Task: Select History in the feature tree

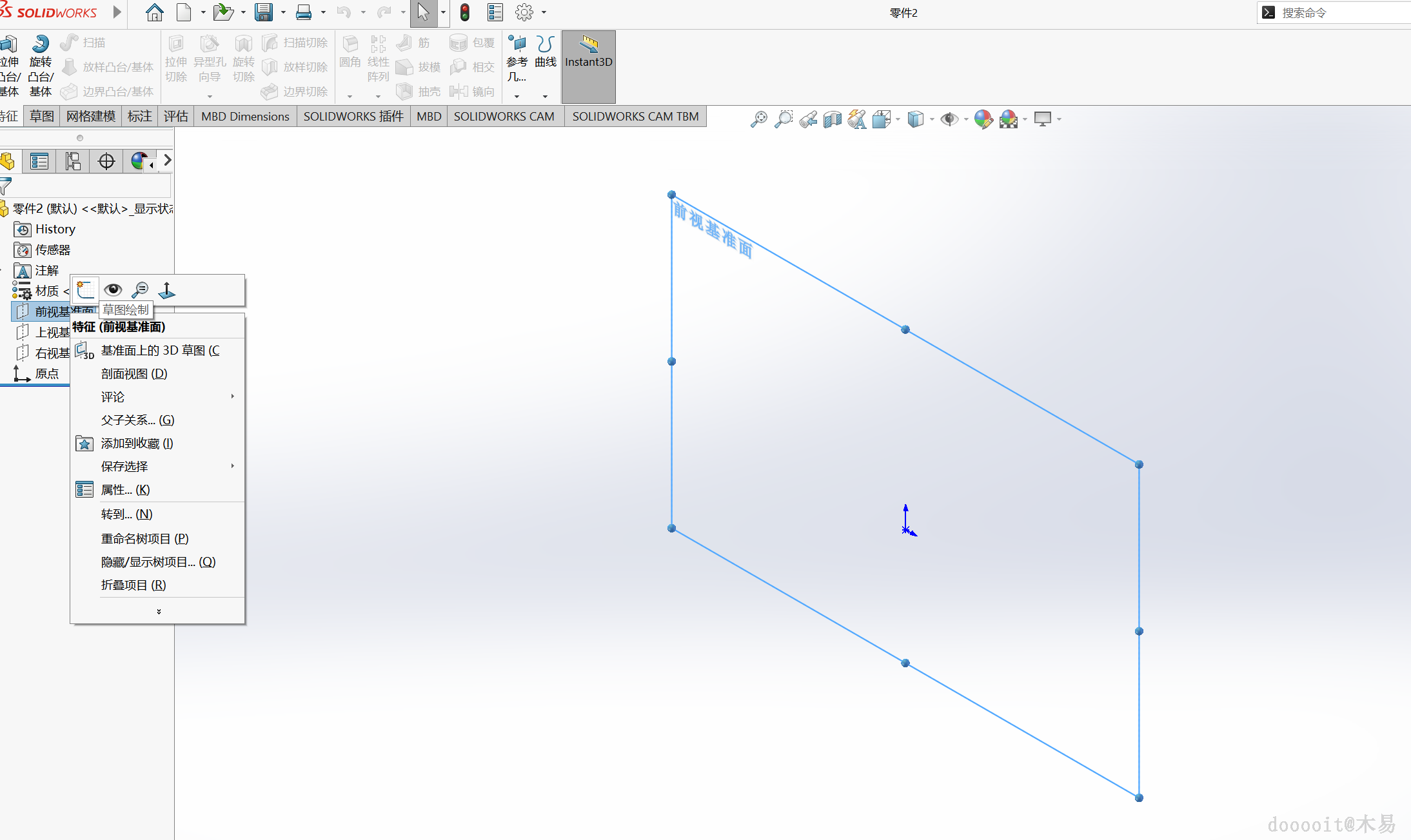Action: (55, 229)
